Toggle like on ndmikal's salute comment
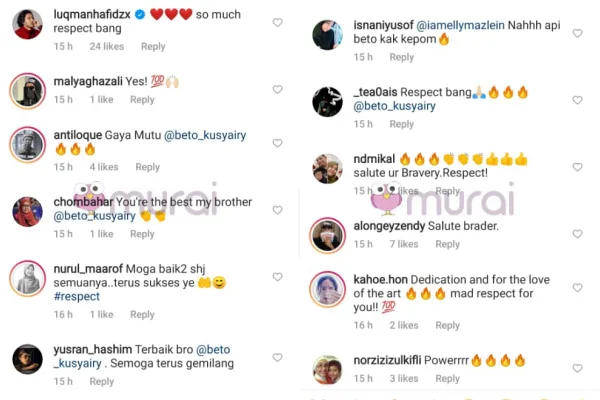 pos(577,167)
